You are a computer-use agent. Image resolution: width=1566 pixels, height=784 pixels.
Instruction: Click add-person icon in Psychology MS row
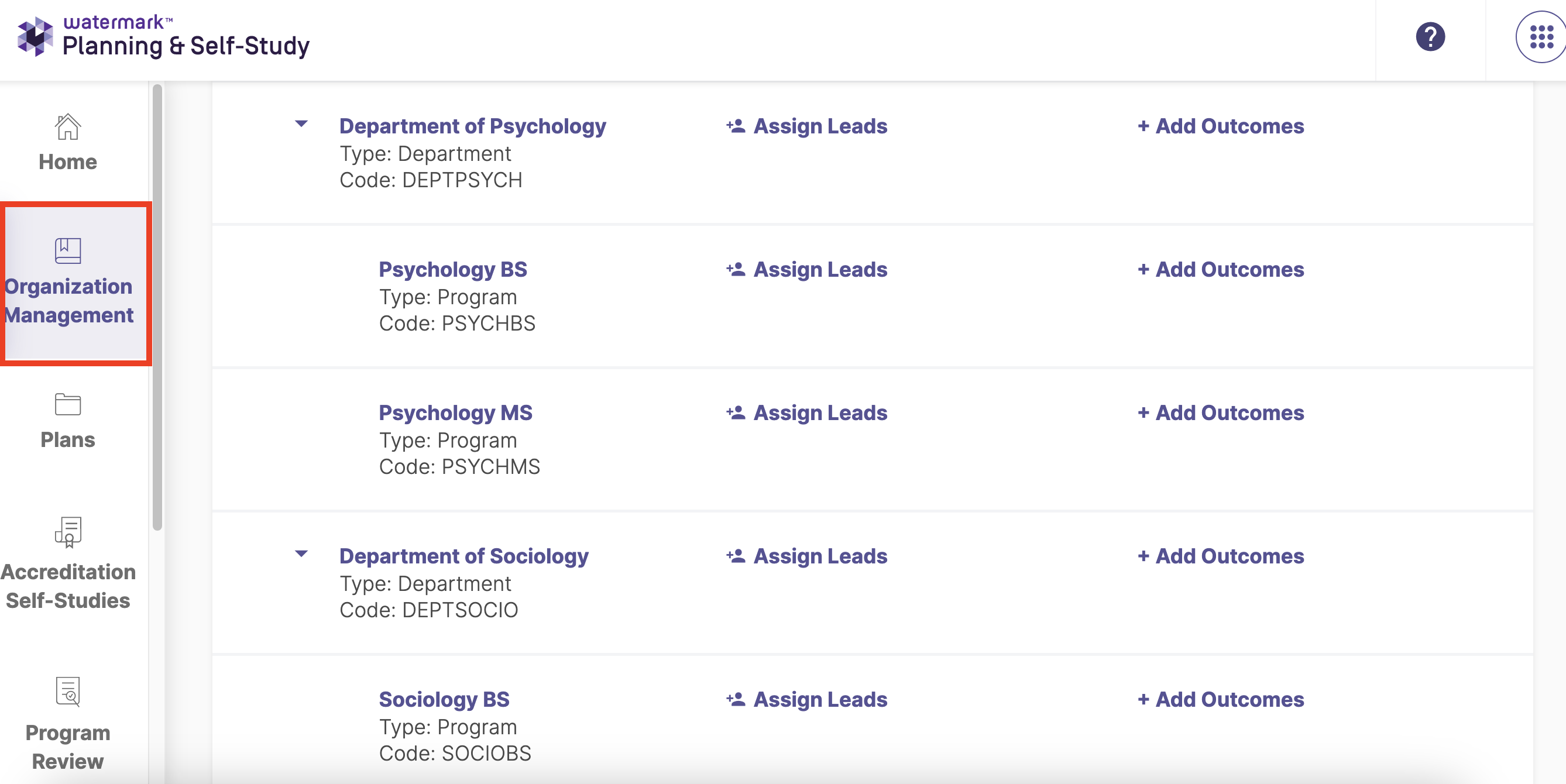pos(736,412)
